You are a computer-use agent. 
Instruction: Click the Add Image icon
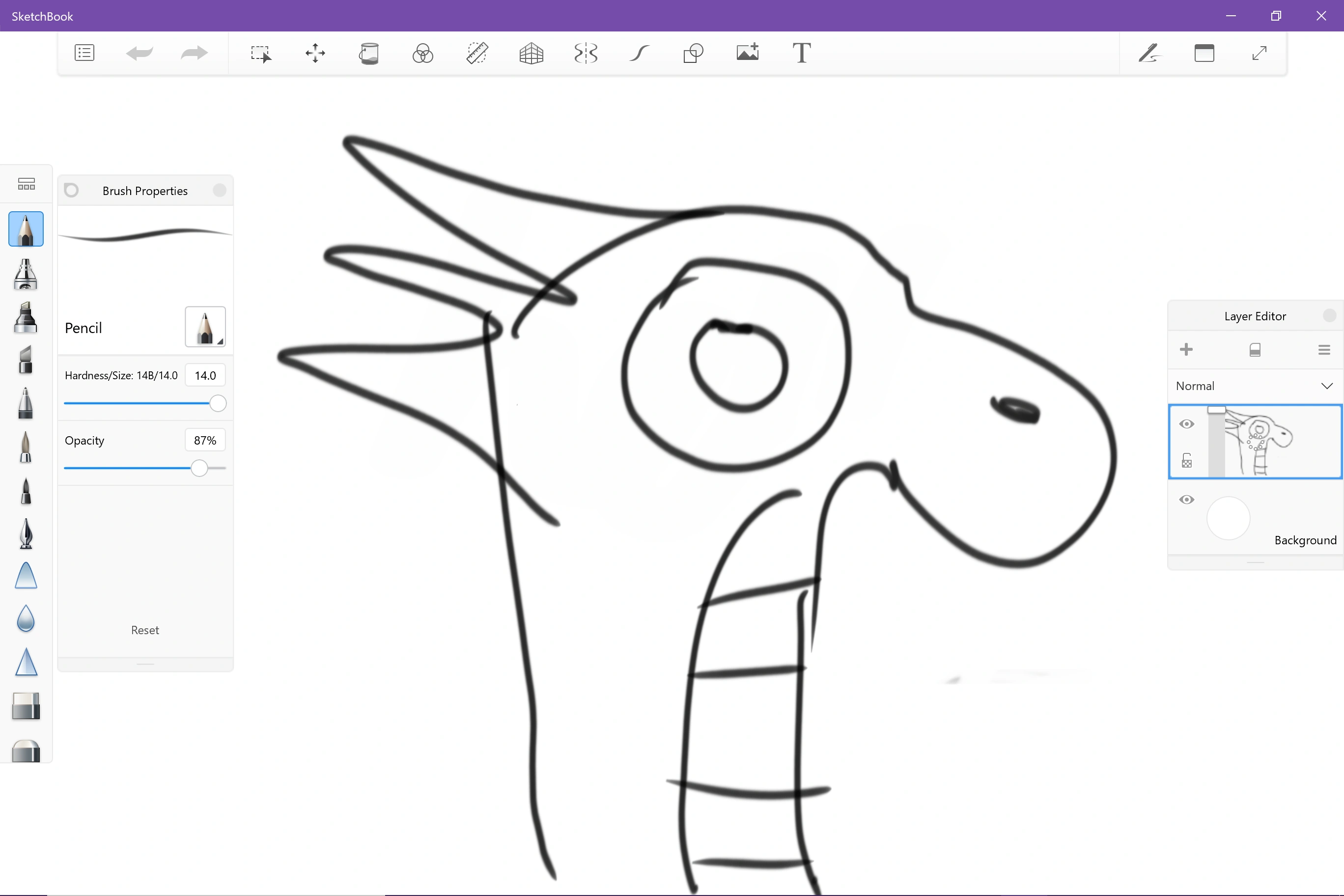(748, 54)
